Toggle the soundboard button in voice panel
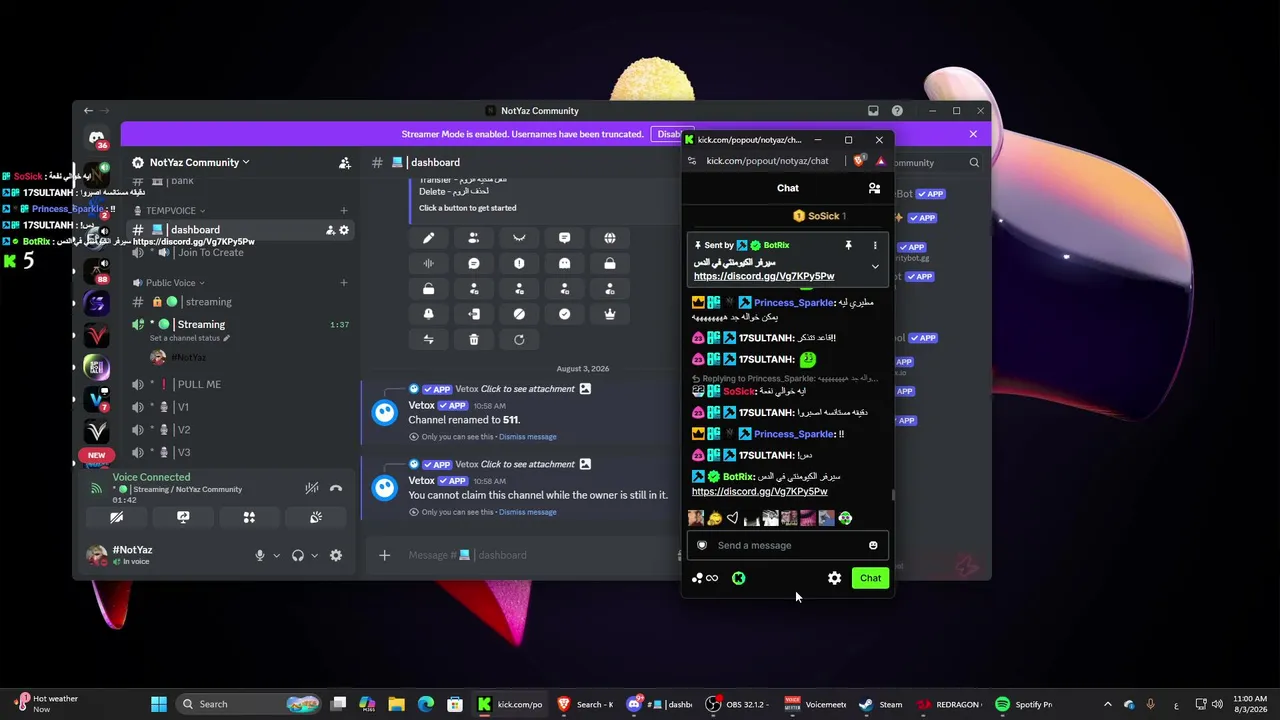1280x720 pixels. (x=316, y=517)
